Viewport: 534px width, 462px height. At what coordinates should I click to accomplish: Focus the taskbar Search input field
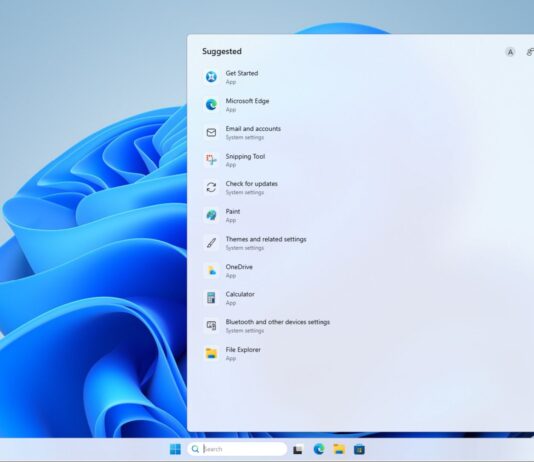(237, 449)
